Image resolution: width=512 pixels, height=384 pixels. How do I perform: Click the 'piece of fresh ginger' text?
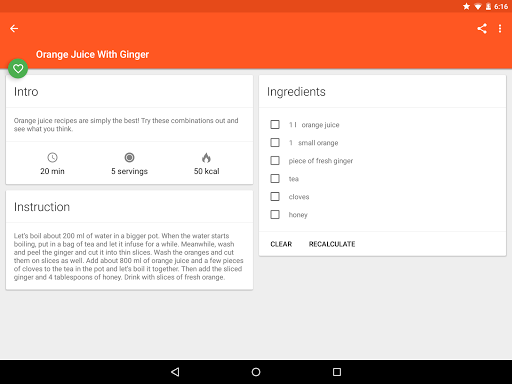click(x=321, y=161)
